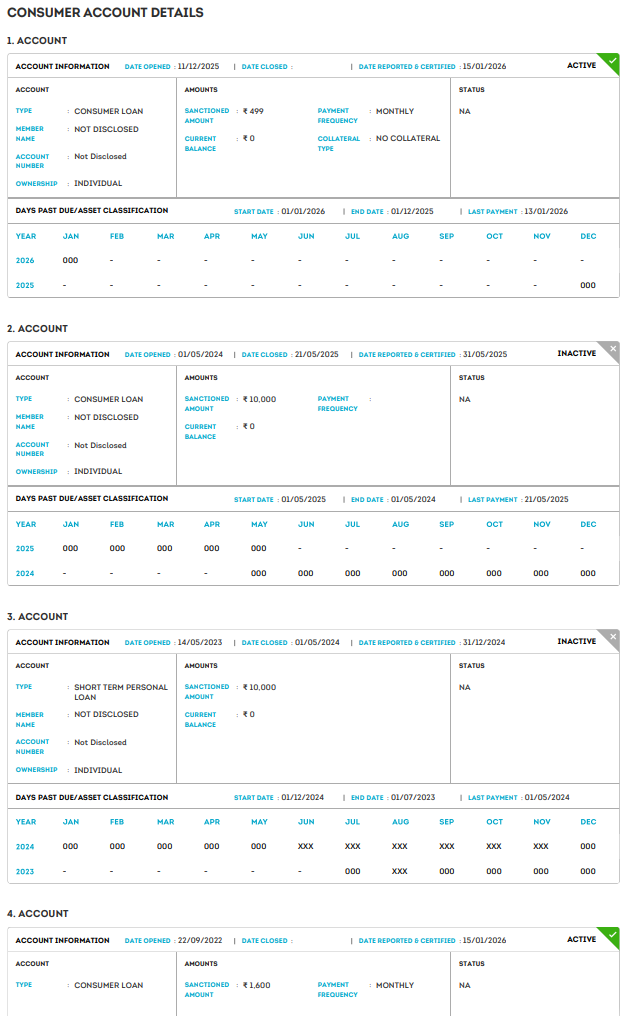Click the INACTIVE status label of account 2

(576, 354)
